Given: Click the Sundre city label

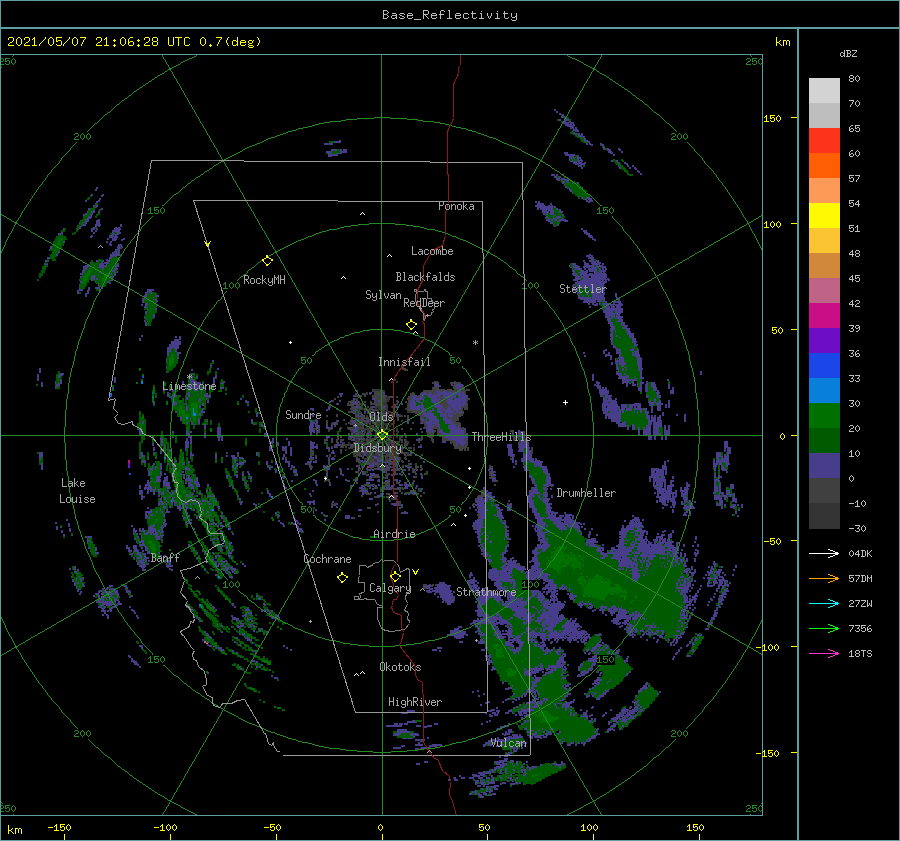Looking at the screenshot, I should coord(303,414).
